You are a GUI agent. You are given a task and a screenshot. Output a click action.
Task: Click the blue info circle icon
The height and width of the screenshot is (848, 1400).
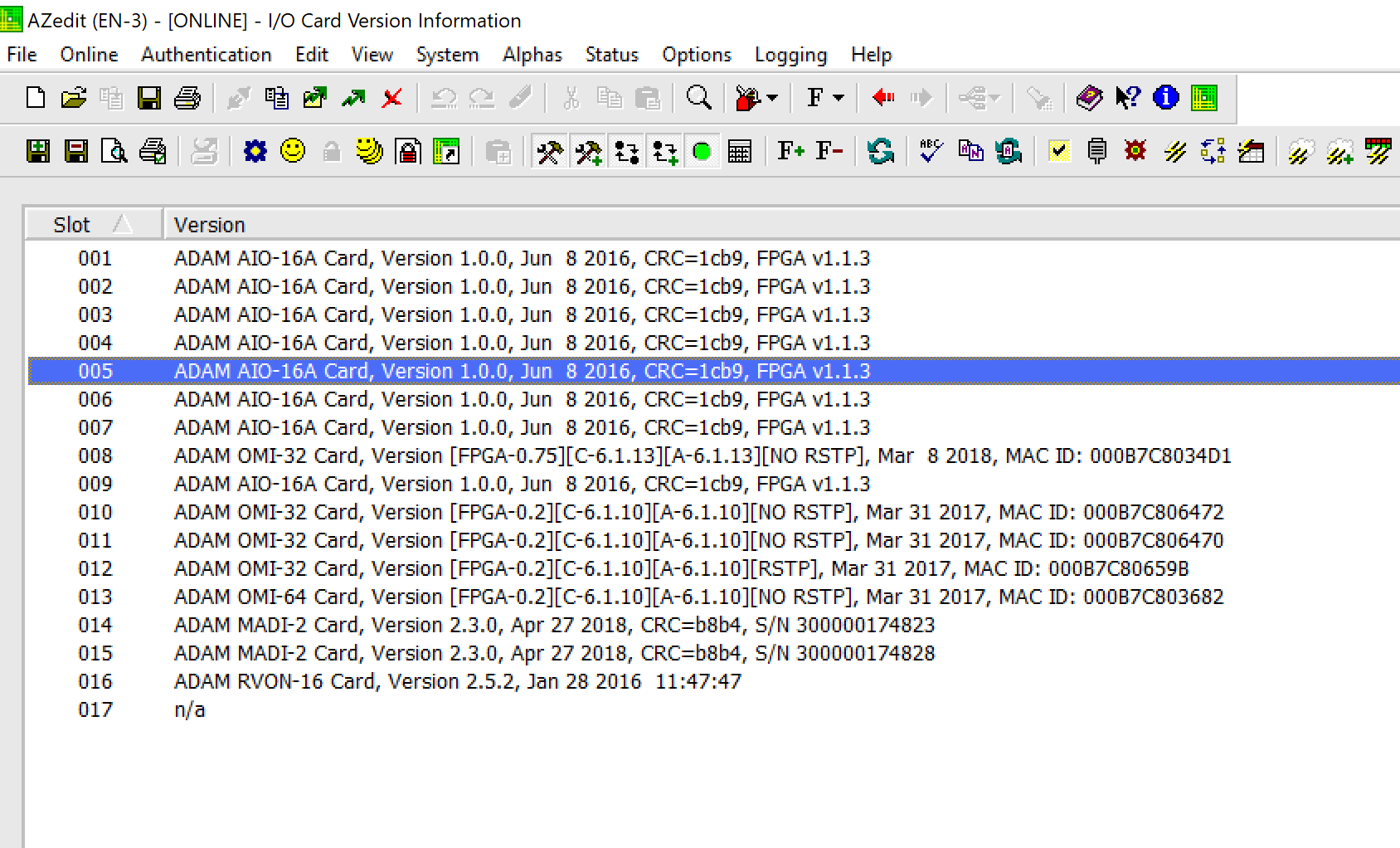(x=1165, y=98)
